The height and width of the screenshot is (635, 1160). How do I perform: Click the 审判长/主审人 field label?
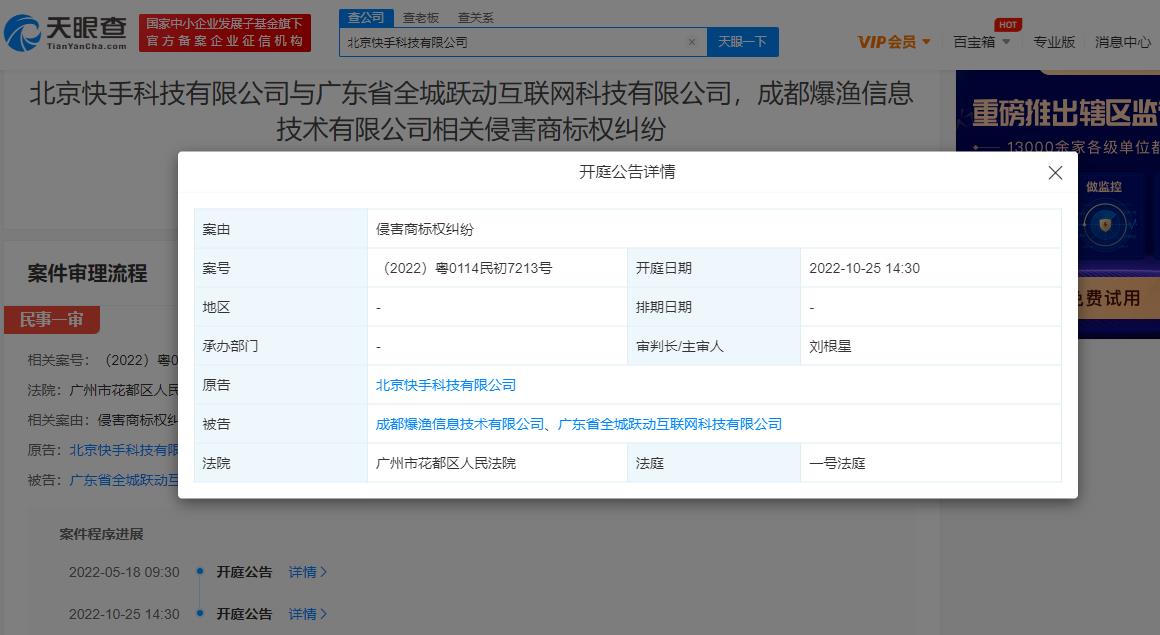(x=679, y=346)
